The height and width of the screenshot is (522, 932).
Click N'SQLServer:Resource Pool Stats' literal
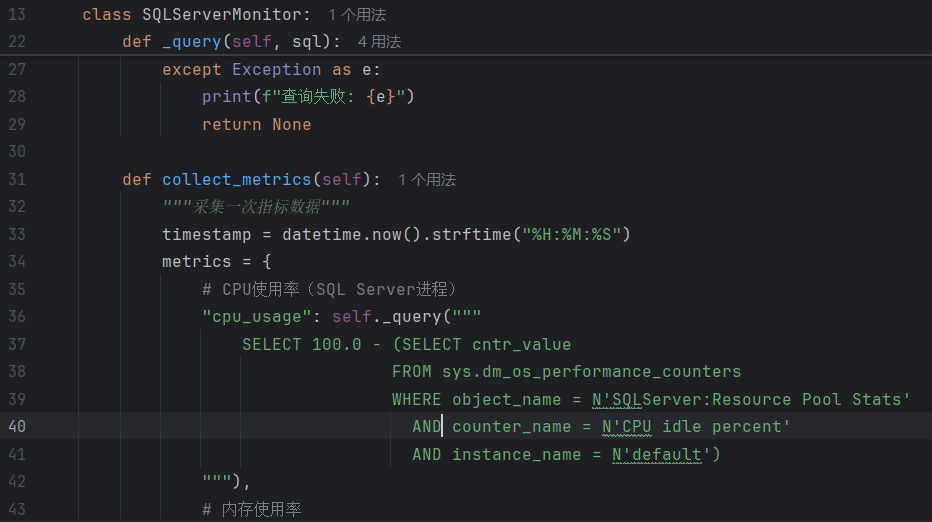pos(751,400)
